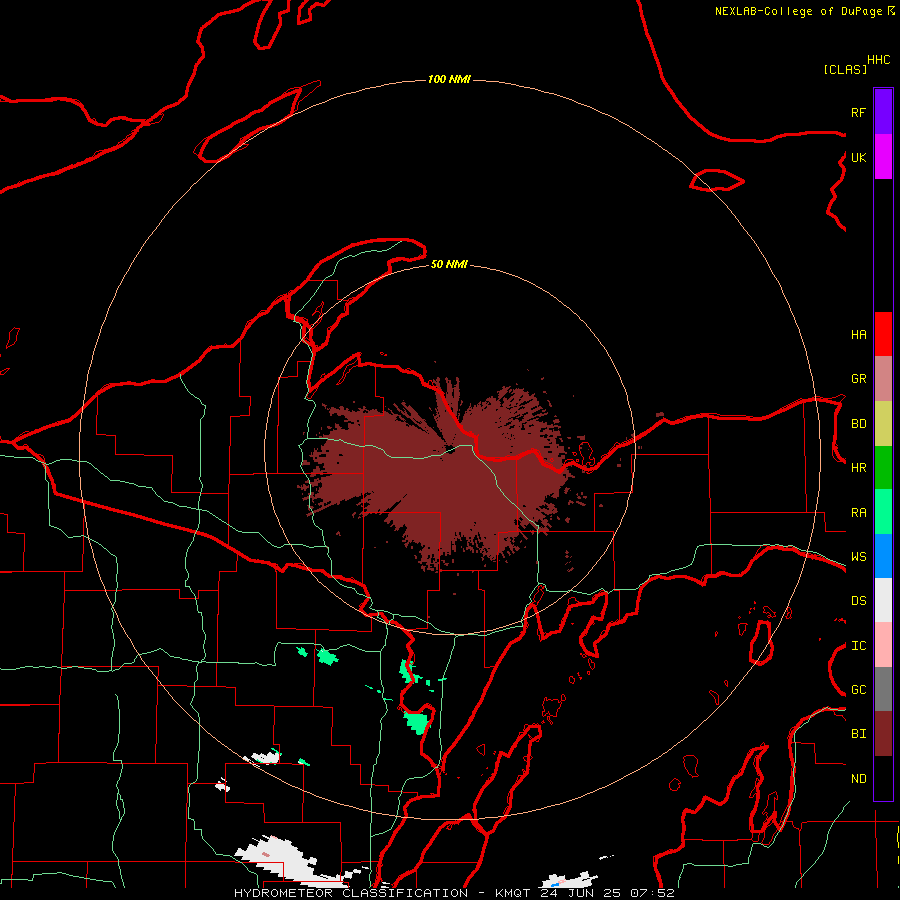Click the "BI" legend label
Image resolution: width=900 pixels, height=900 pixels.
click(858, 734)
